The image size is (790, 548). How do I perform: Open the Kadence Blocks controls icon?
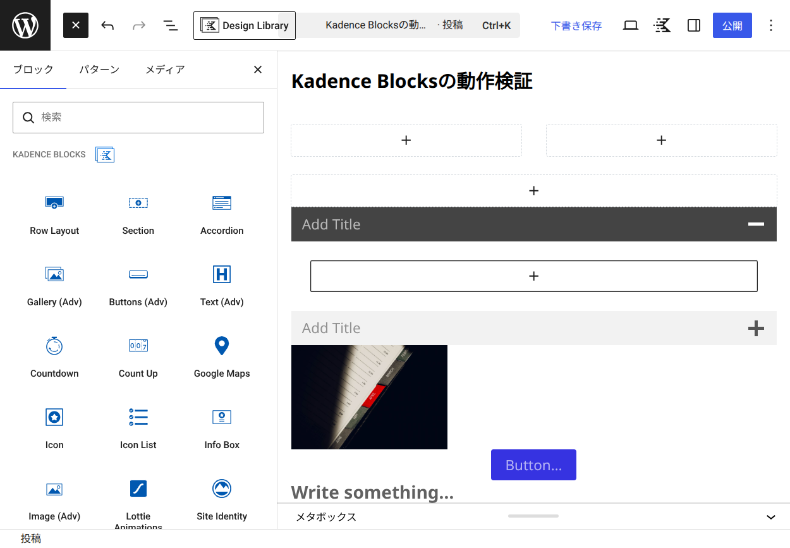(x=662, y=25)
